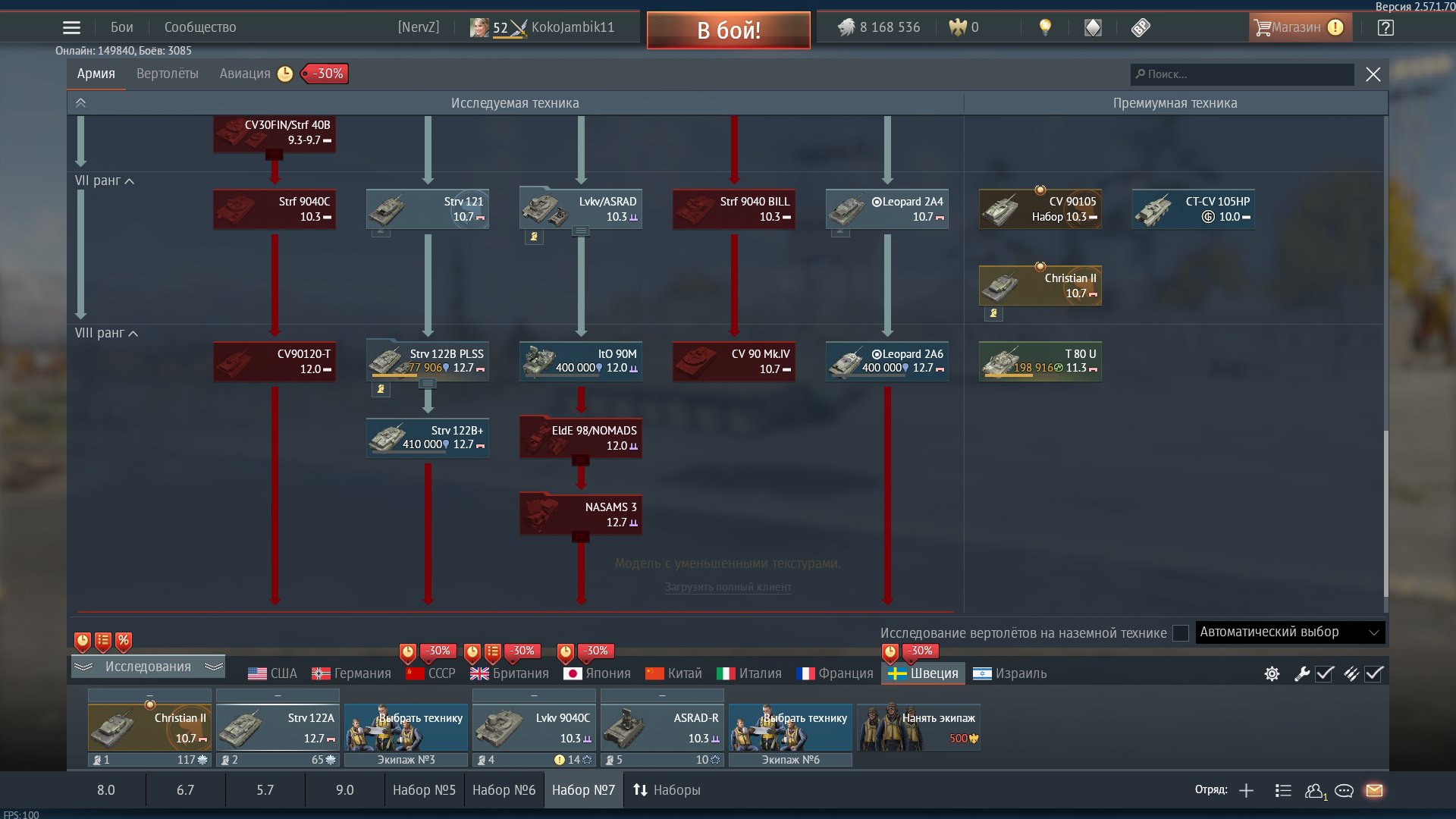Select the Германия nation tab

pyautogui.click(x=351, y=673)
